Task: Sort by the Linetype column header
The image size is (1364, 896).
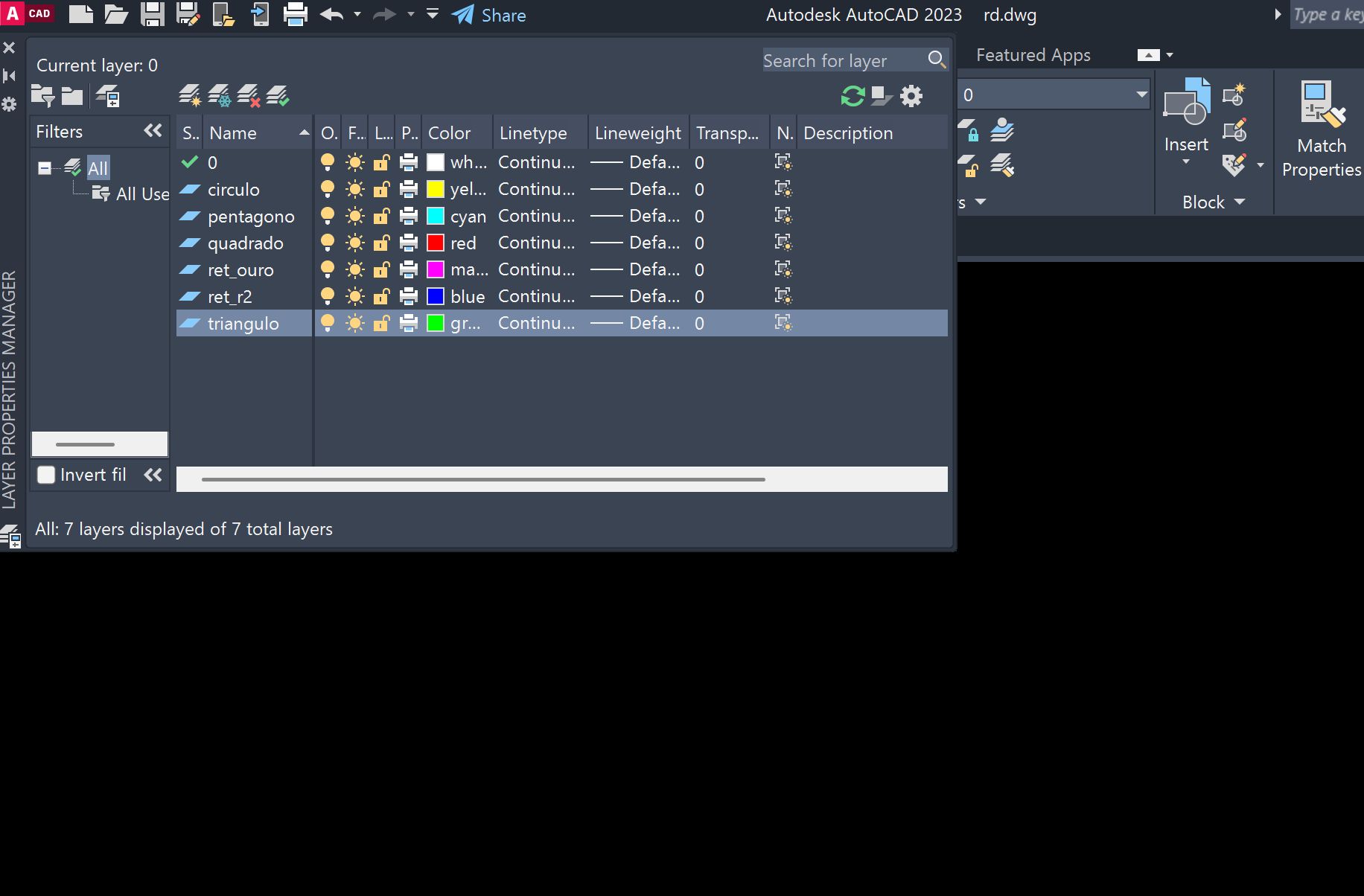Action: (541, 132)
